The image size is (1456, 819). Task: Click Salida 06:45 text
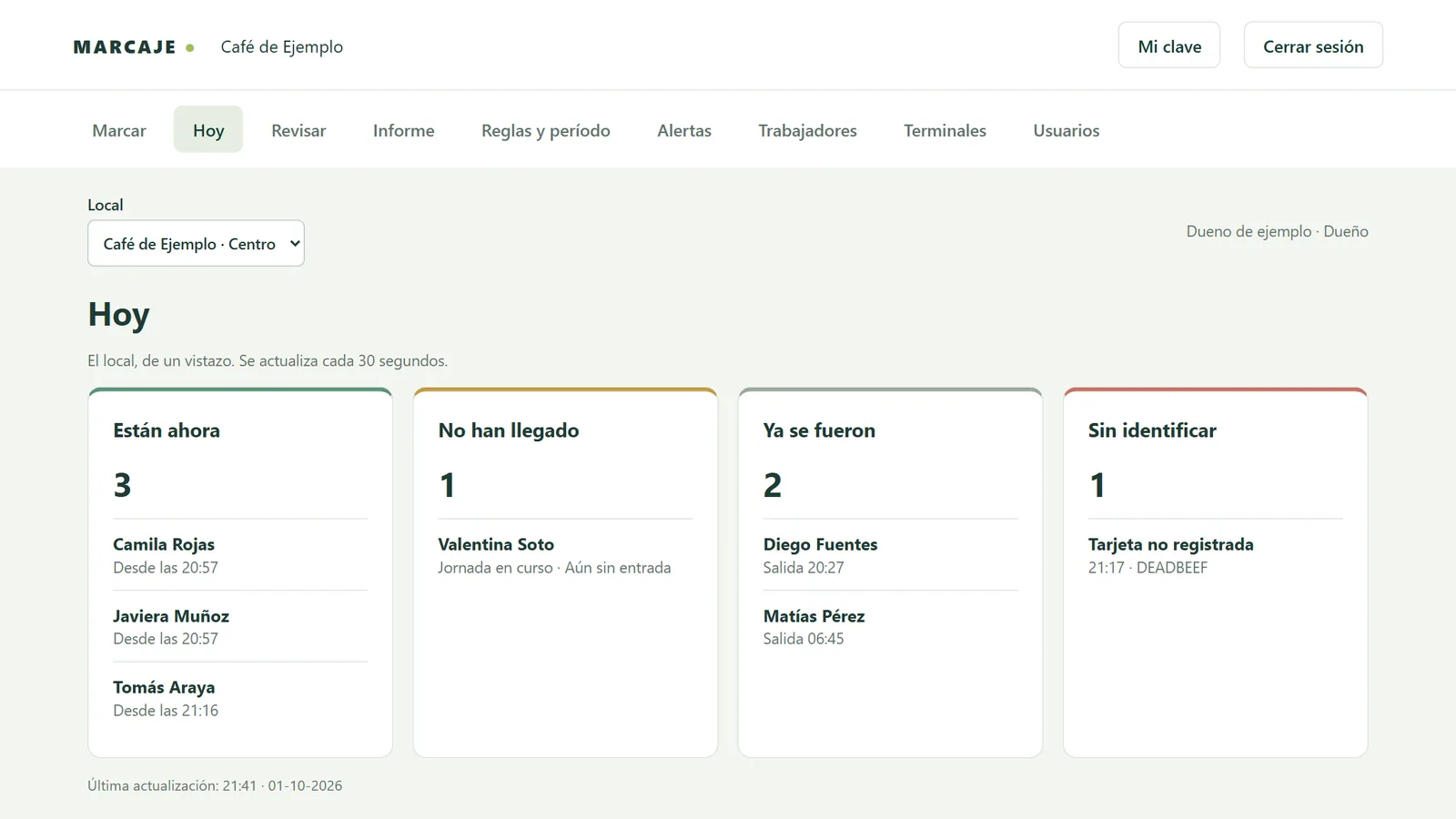click(x=804, y=639)
